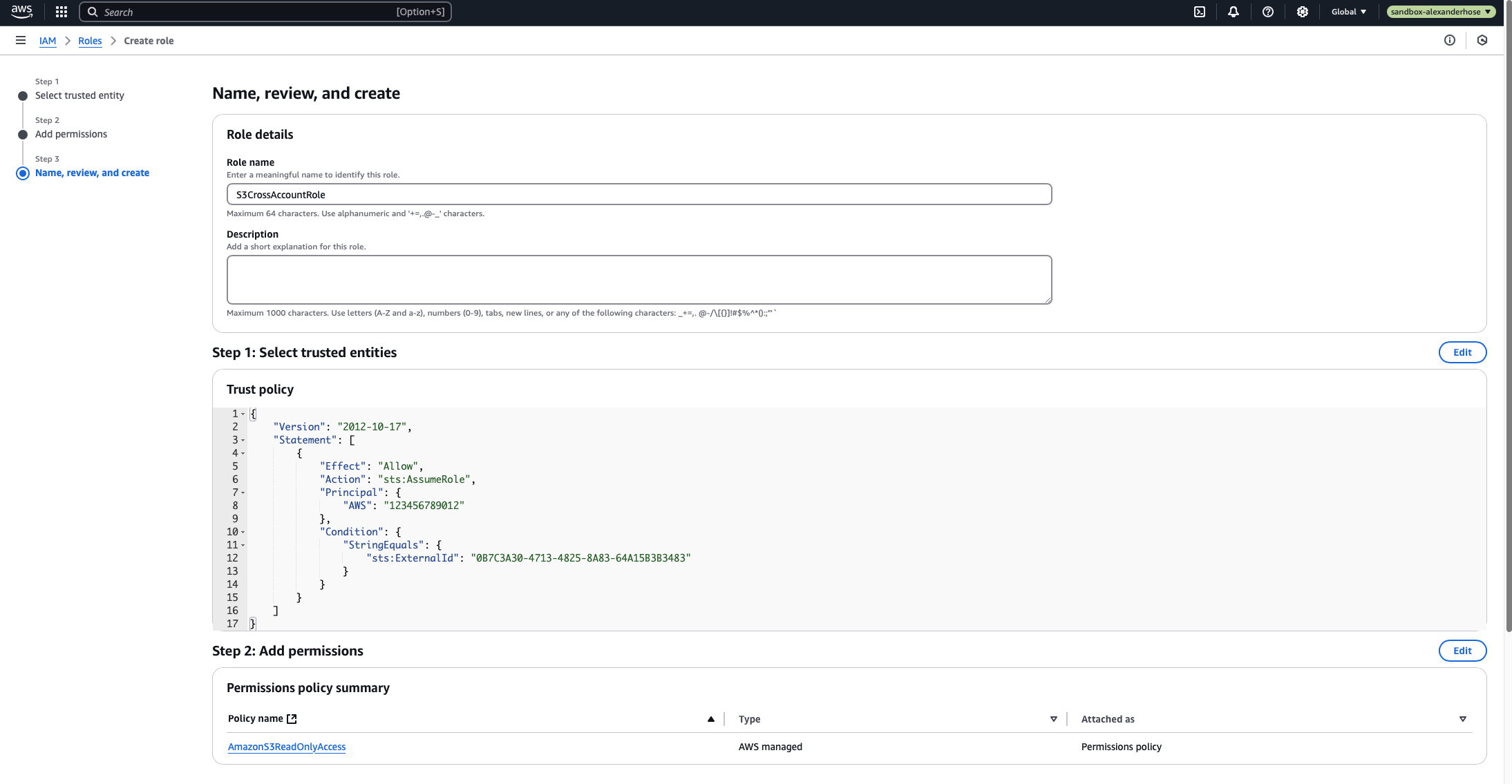Open the AmazonS3ReadOnlyAccess policy link

pos(287,747)
